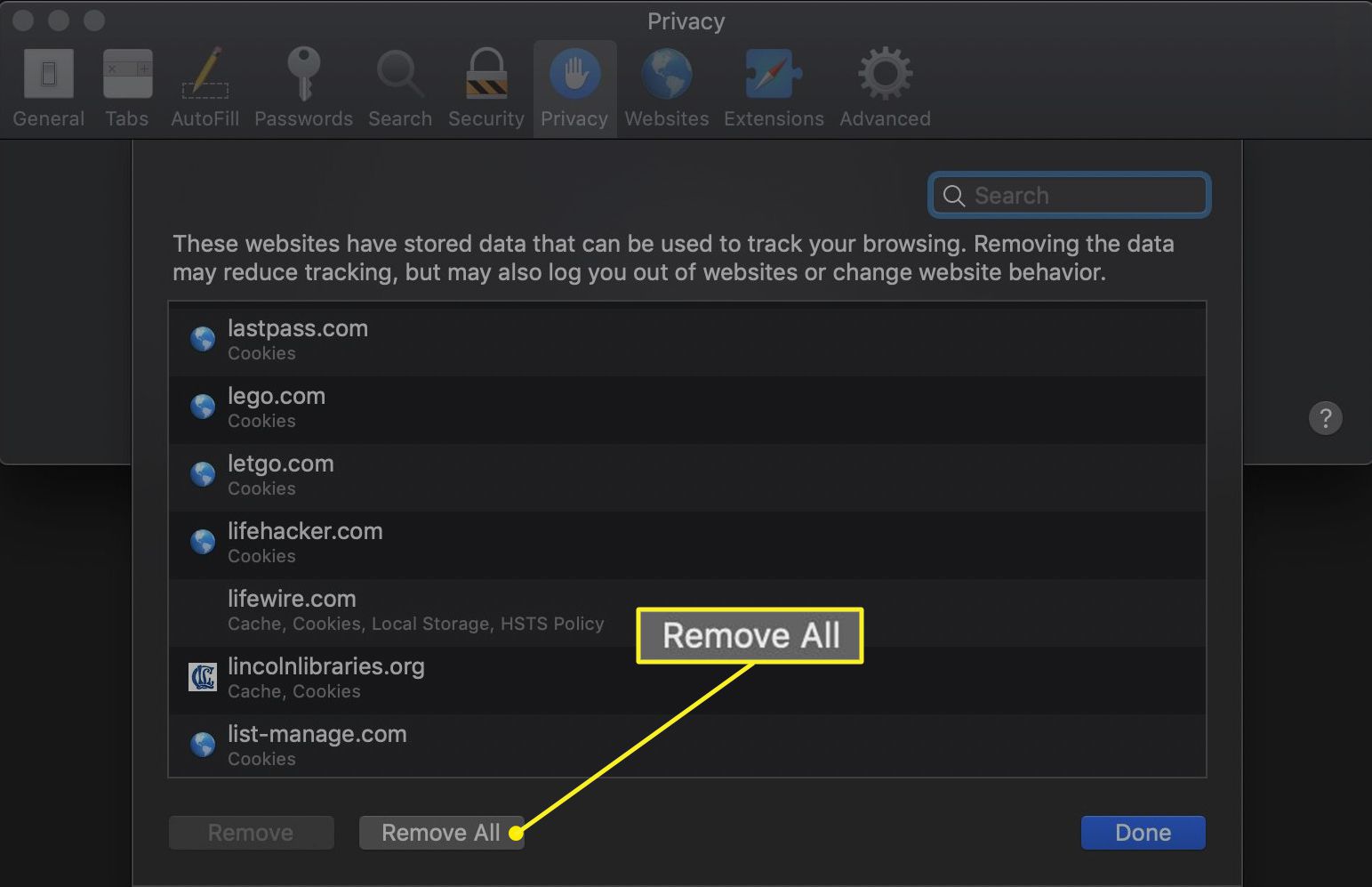The height and width of the screenshot is (887, 1372).
Task: Click the globe icon beside lastpass.com
Action: pos(203,339)
